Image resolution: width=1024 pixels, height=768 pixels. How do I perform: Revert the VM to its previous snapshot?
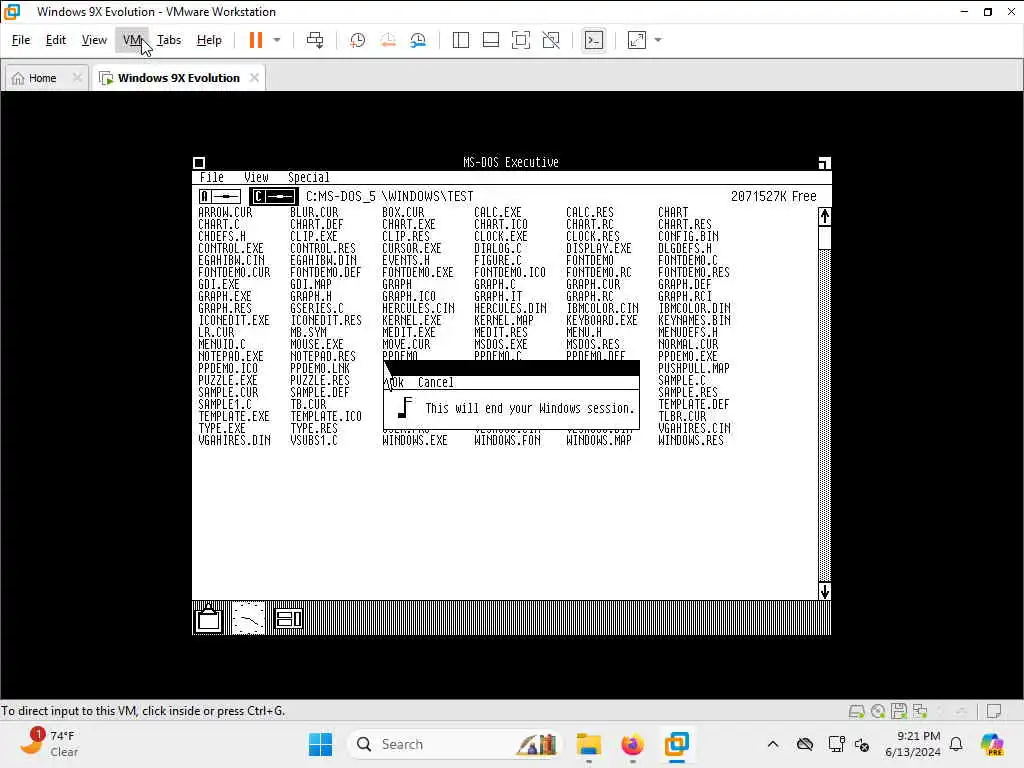388,40
